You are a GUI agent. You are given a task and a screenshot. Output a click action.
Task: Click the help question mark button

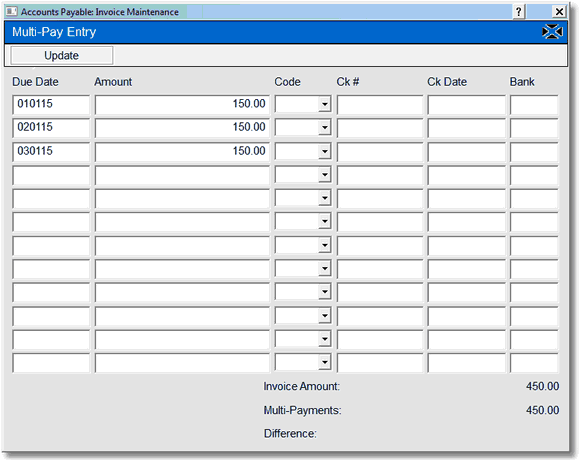(519, 12)
